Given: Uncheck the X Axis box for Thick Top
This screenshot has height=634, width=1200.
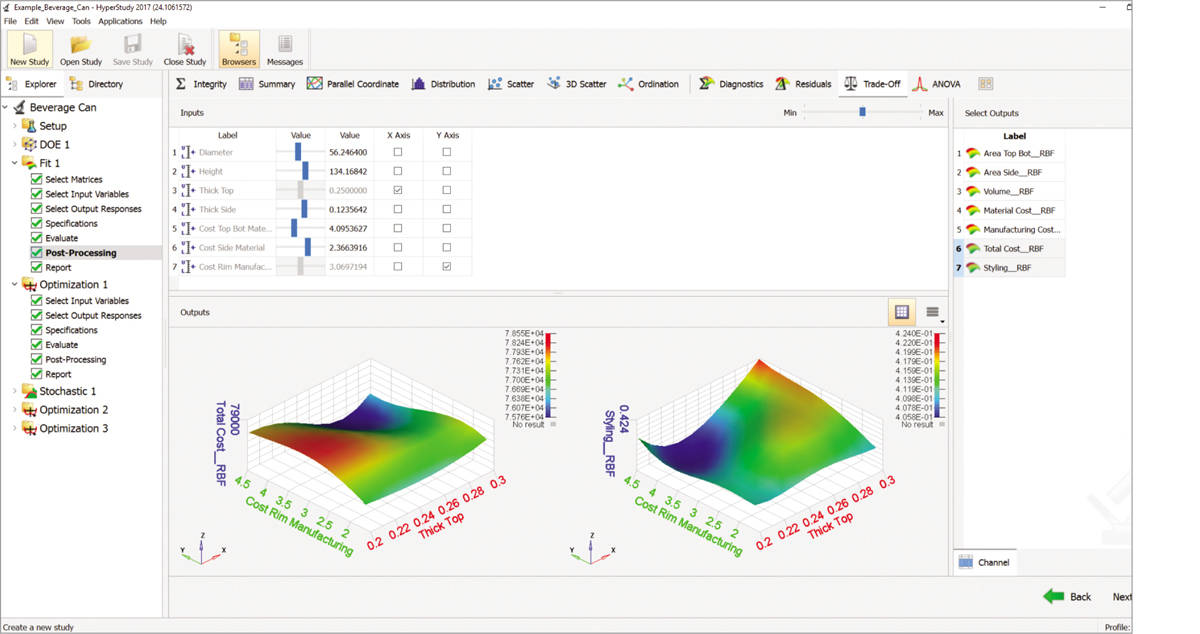Looking at the screenshot, I should click(x=398, y=190).
